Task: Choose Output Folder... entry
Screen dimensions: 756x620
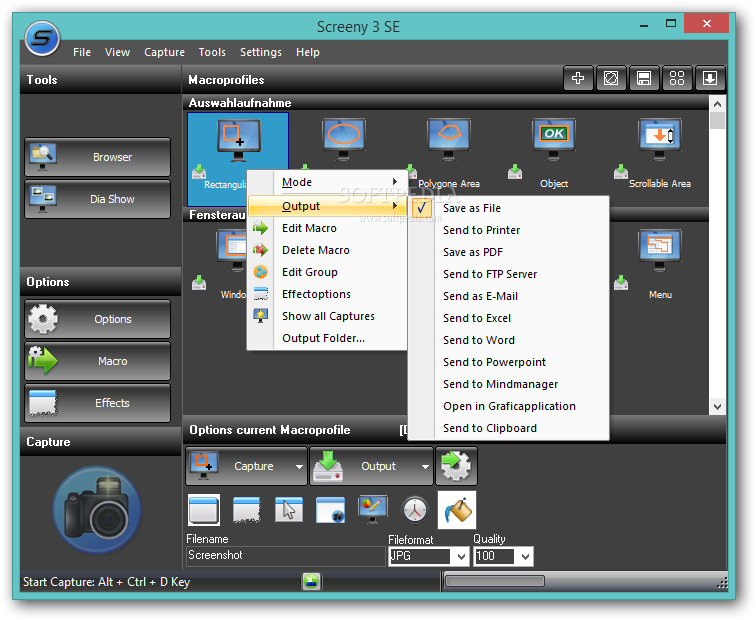Action: click(328, 338)
